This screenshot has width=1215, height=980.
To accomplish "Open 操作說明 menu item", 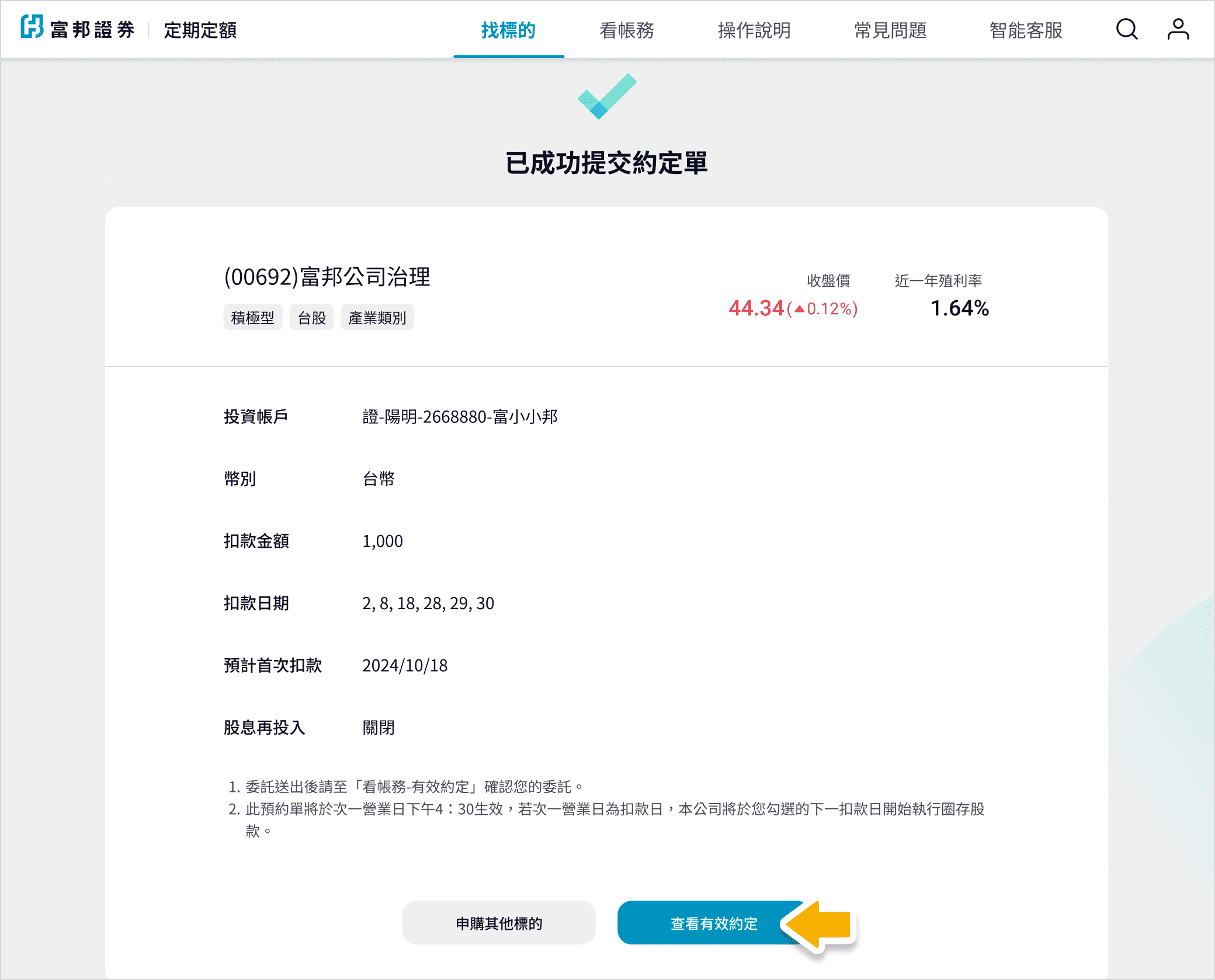I will [754, 30].
